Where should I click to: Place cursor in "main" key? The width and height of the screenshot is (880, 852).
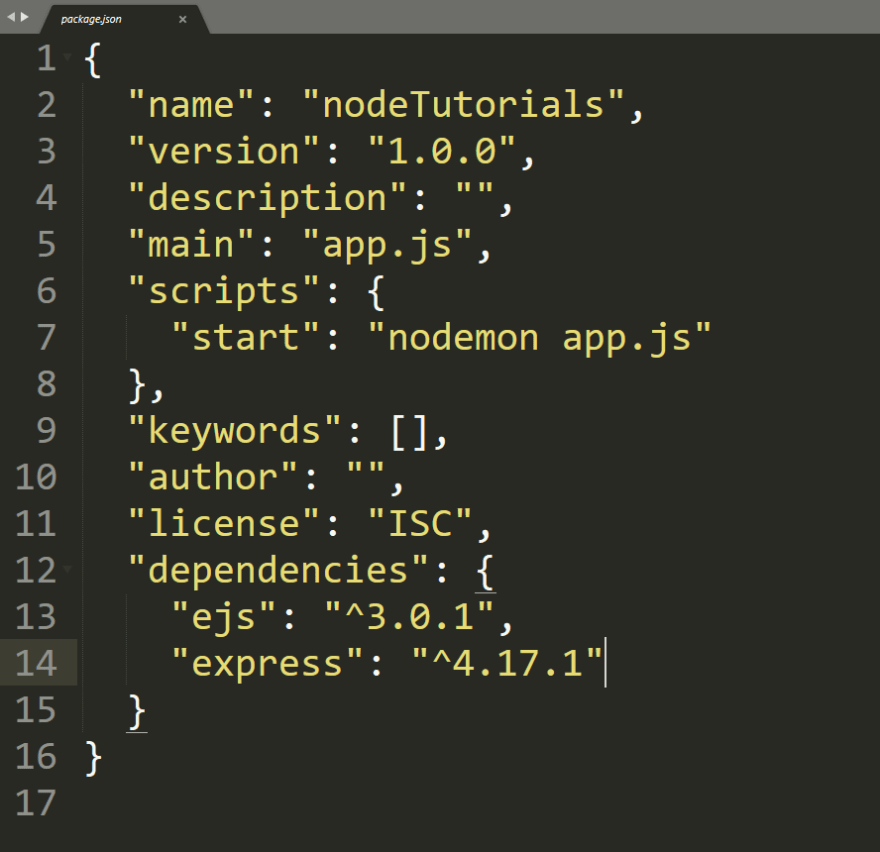(x=191, y=245)
